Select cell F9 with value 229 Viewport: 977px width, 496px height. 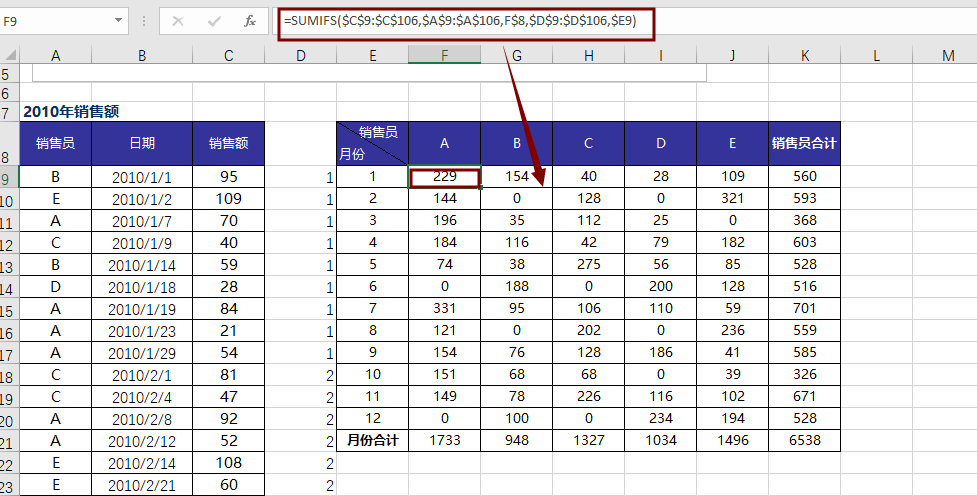[x=444, y=176]
